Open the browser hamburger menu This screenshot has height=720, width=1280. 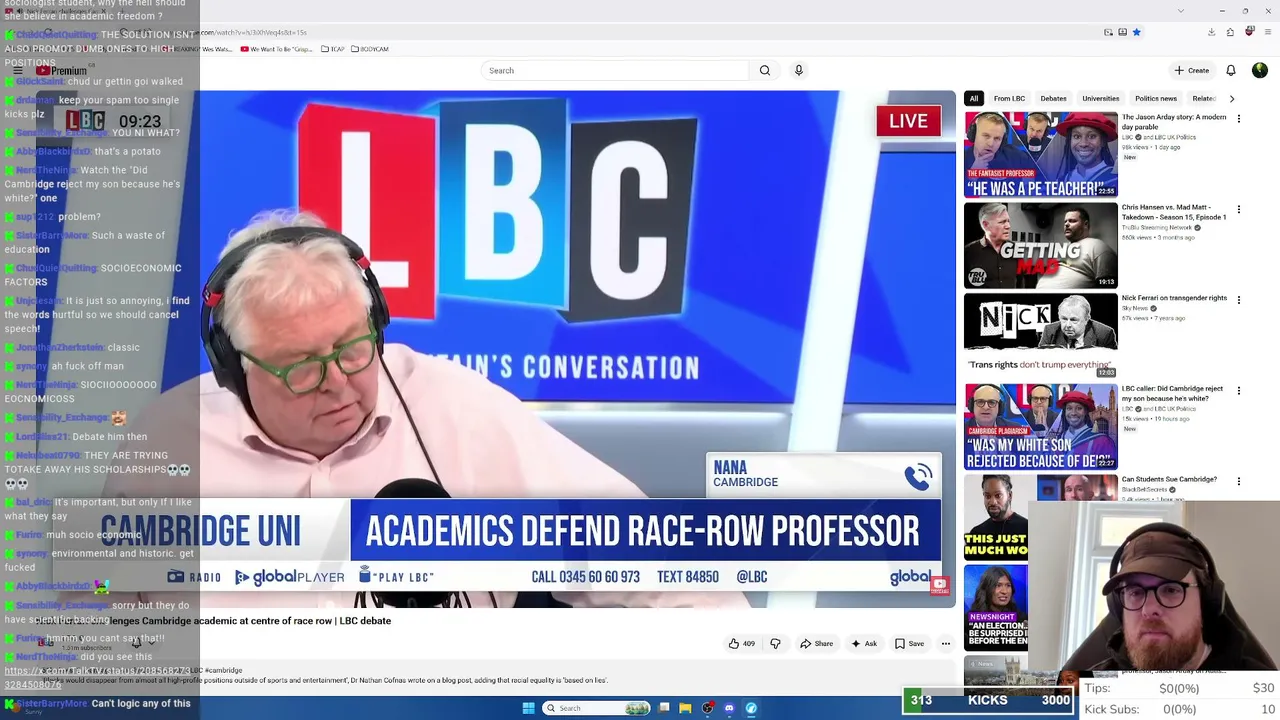click(1267, 32)
